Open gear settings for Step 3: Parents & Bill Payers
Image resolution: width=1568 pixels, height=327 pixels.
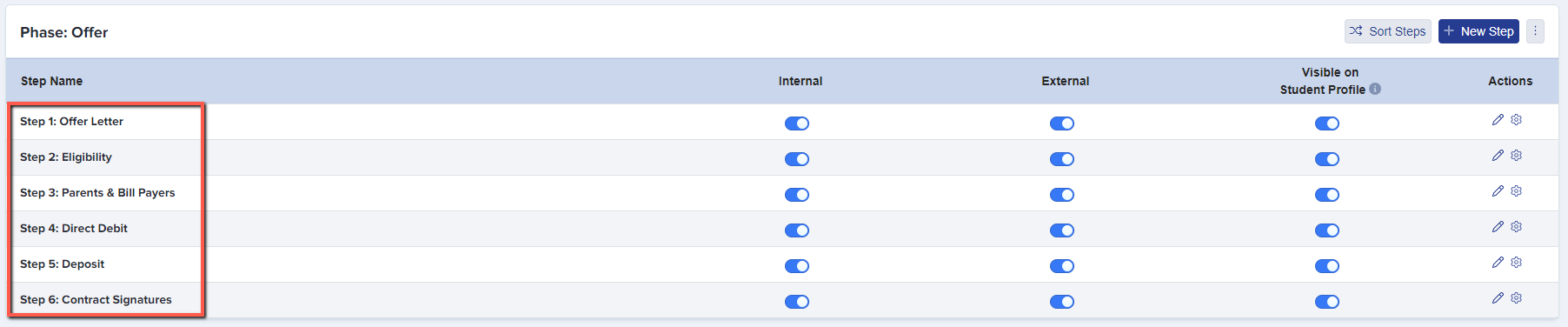click(1517, 191)
